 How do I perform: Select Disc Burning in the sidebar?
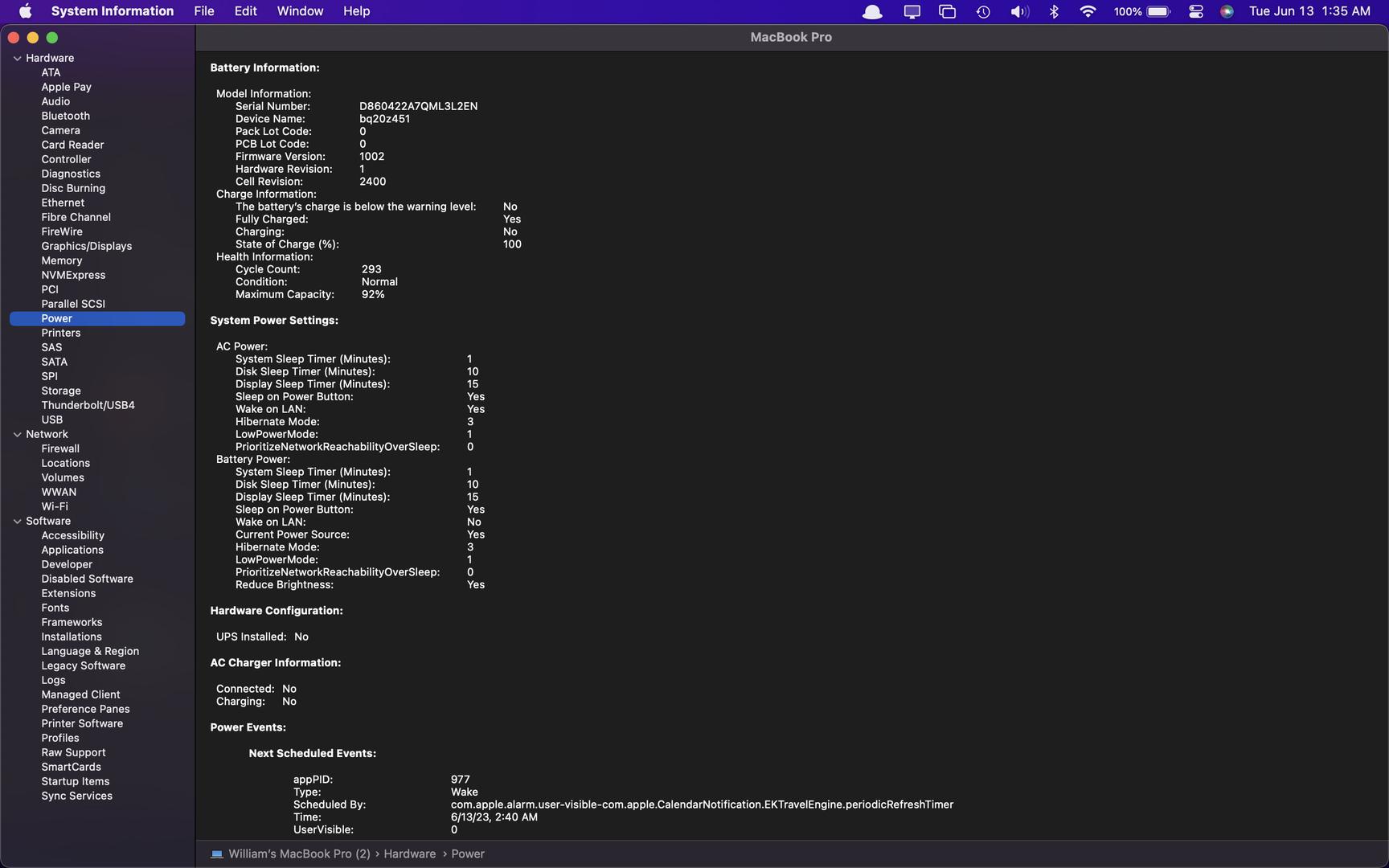point(73,188)
